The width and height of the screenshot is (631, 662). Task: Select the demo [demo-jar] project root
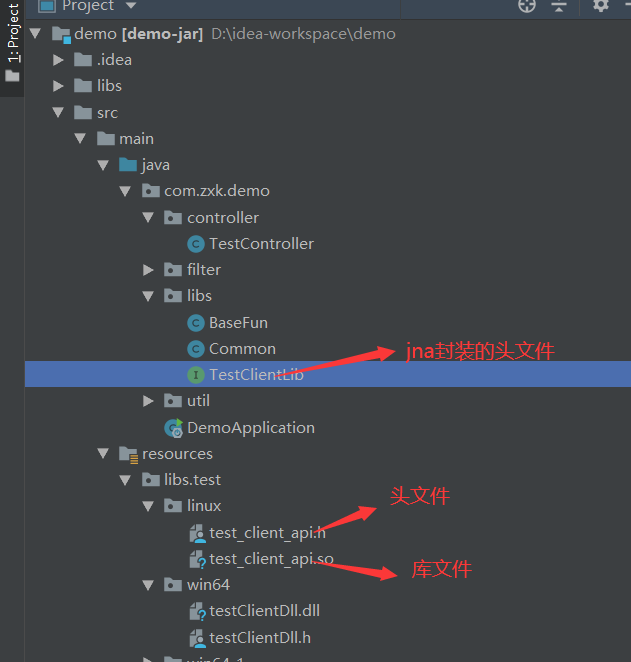point(138,34)
